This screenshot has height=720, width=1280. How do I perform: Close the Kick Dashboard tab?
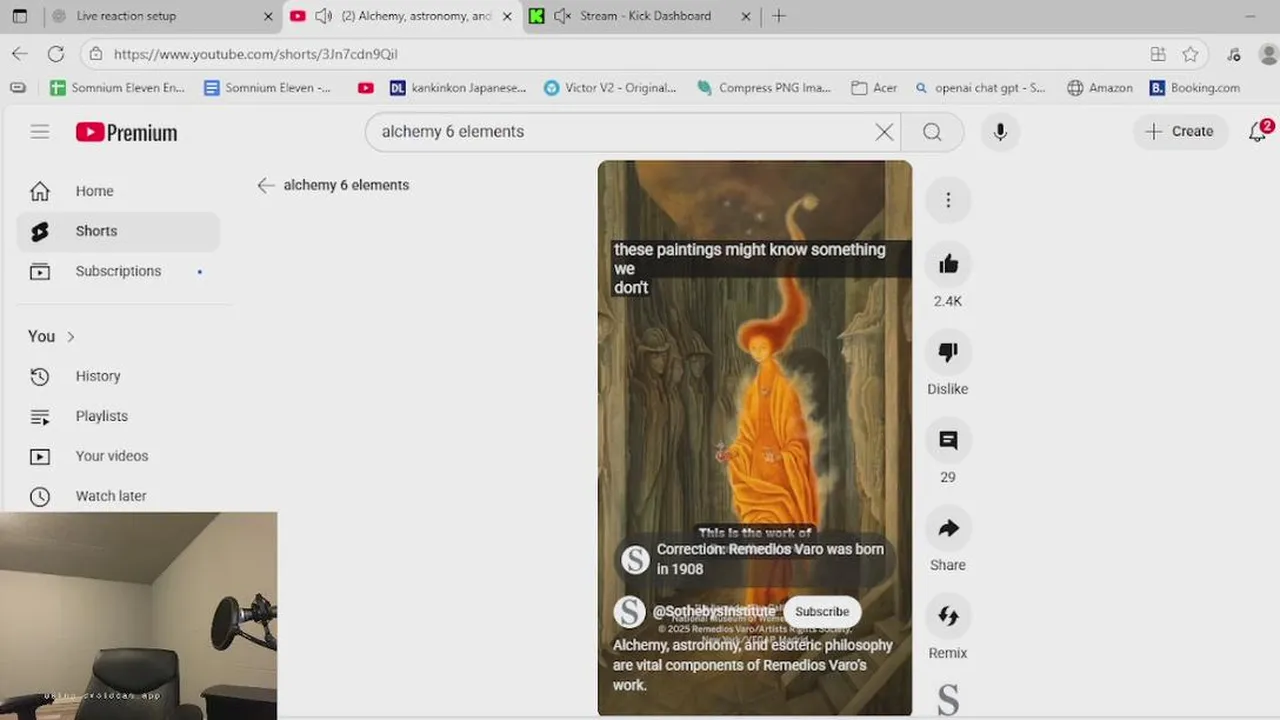[746, 16]
